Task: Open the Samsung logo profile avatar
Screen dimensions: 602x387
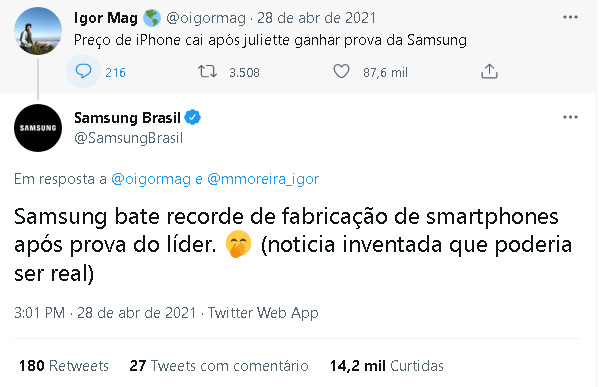Action: (38, 128)
